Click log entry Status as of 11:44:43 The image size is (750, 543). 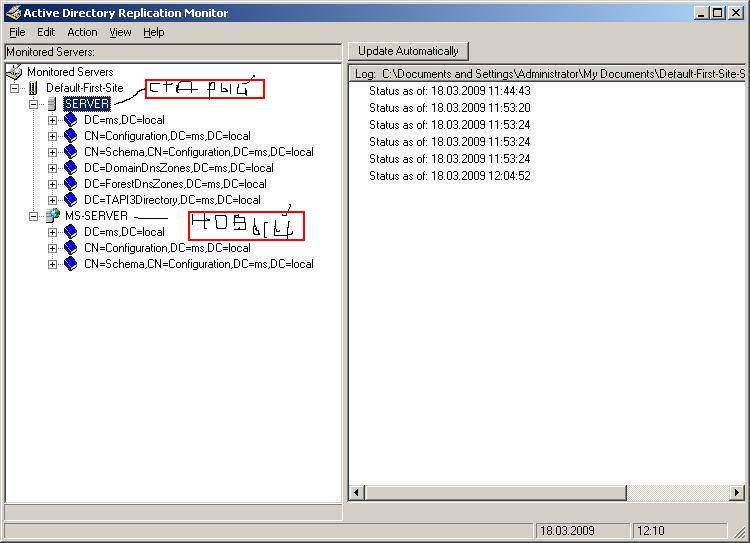pyautogui.click(x=450, y=91)
